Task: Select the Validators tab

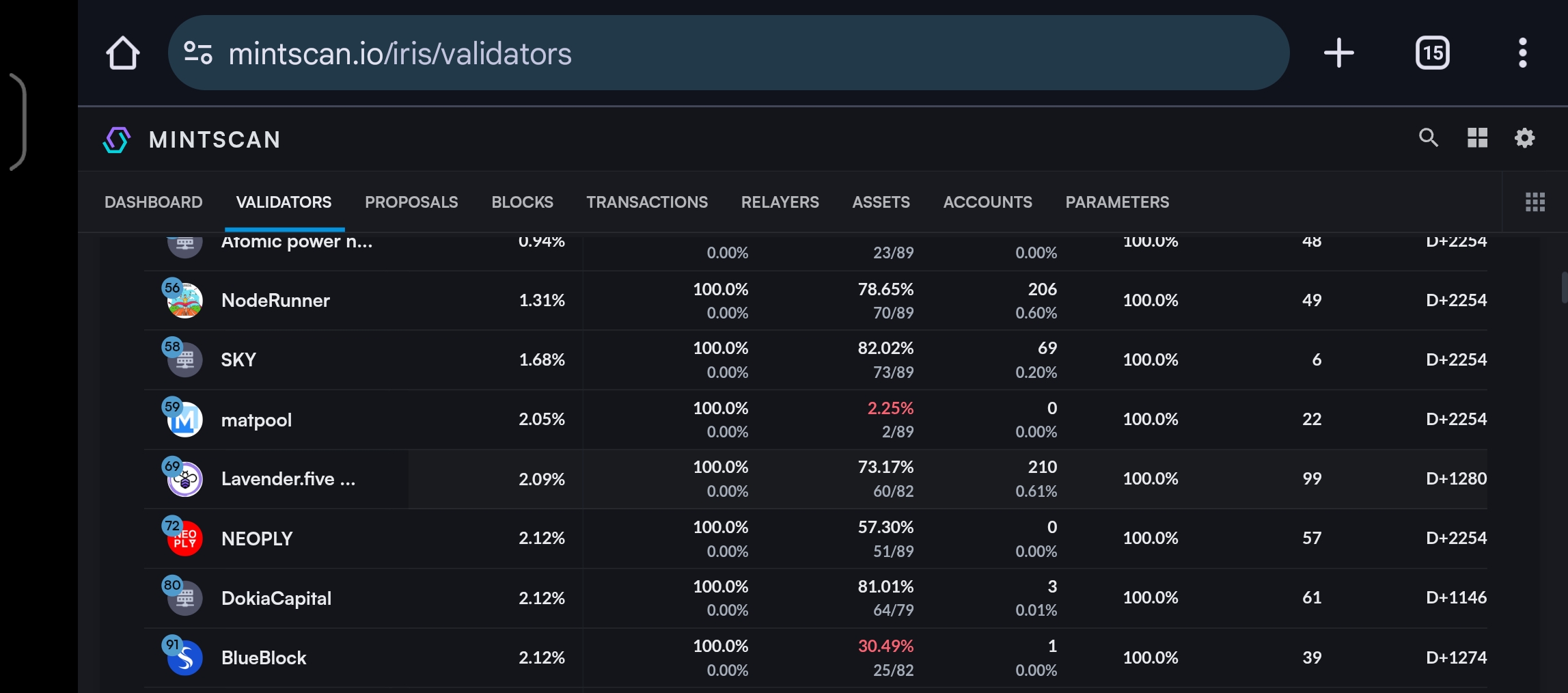Action: coord(284,202)
